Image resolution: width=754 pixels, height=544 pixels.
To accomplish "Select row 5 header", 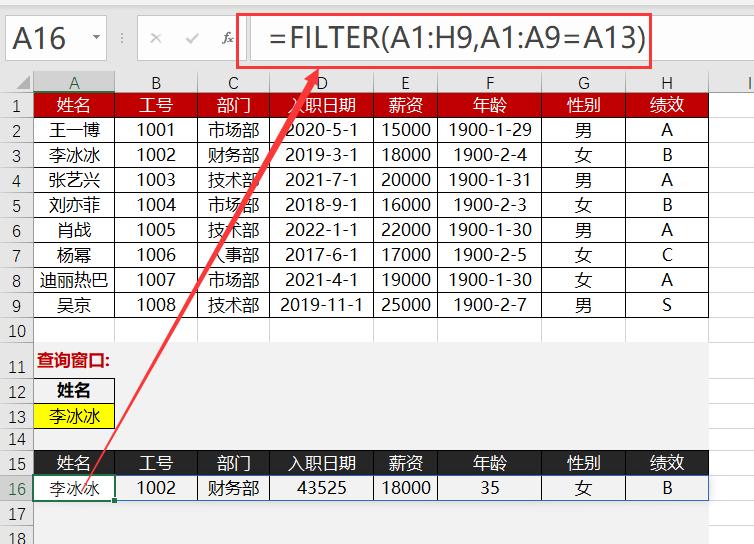I will click(x=16, y=205).
